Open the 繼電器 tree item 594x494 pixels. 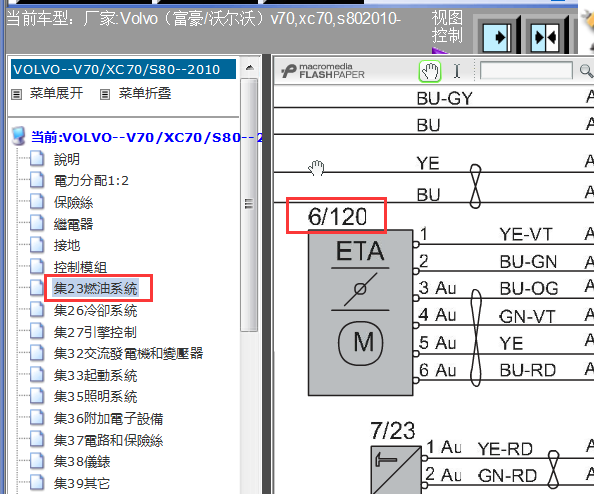tap(73, 224)
